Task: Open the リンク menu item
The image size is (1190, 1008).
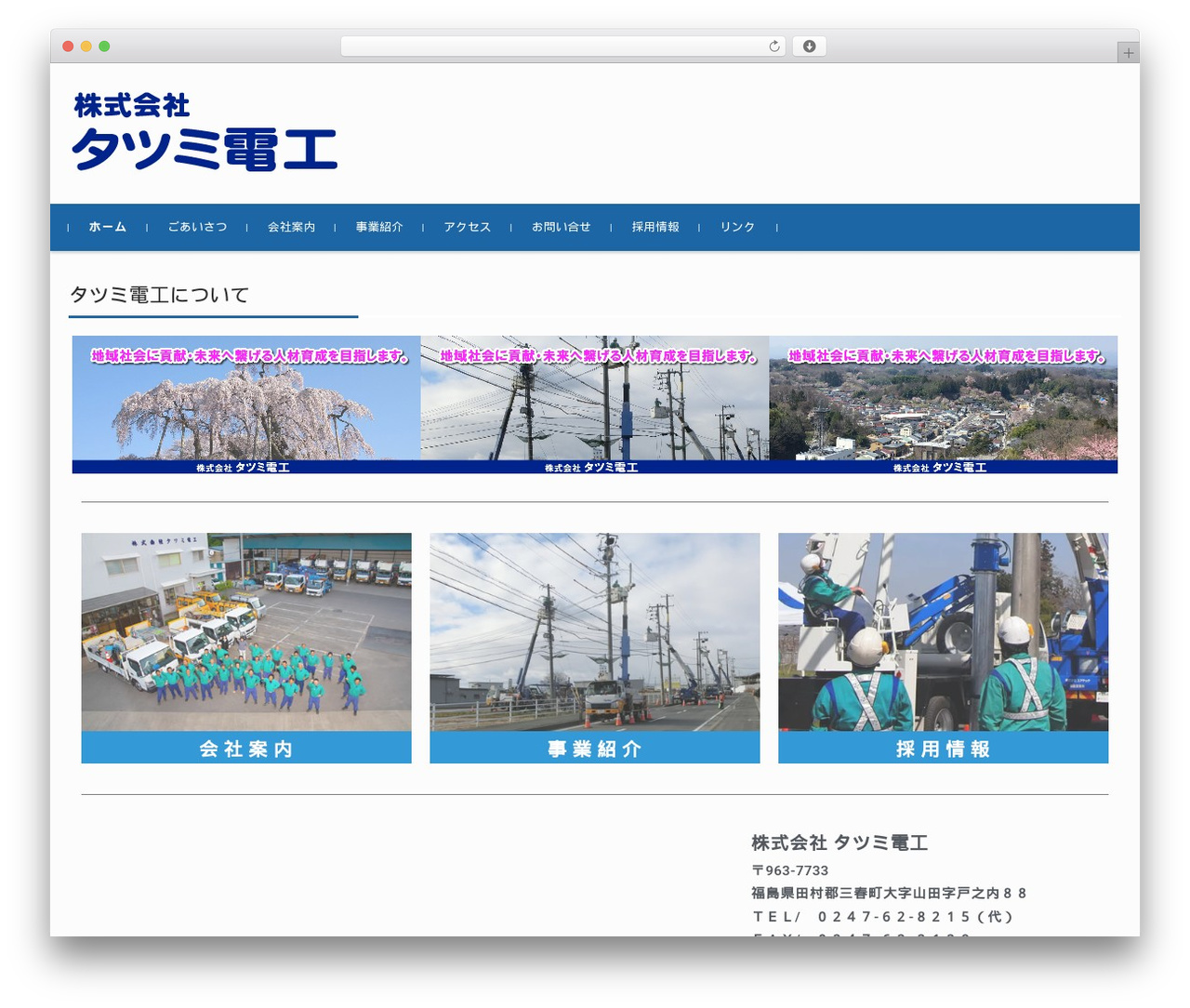Action: click(737, 227)
